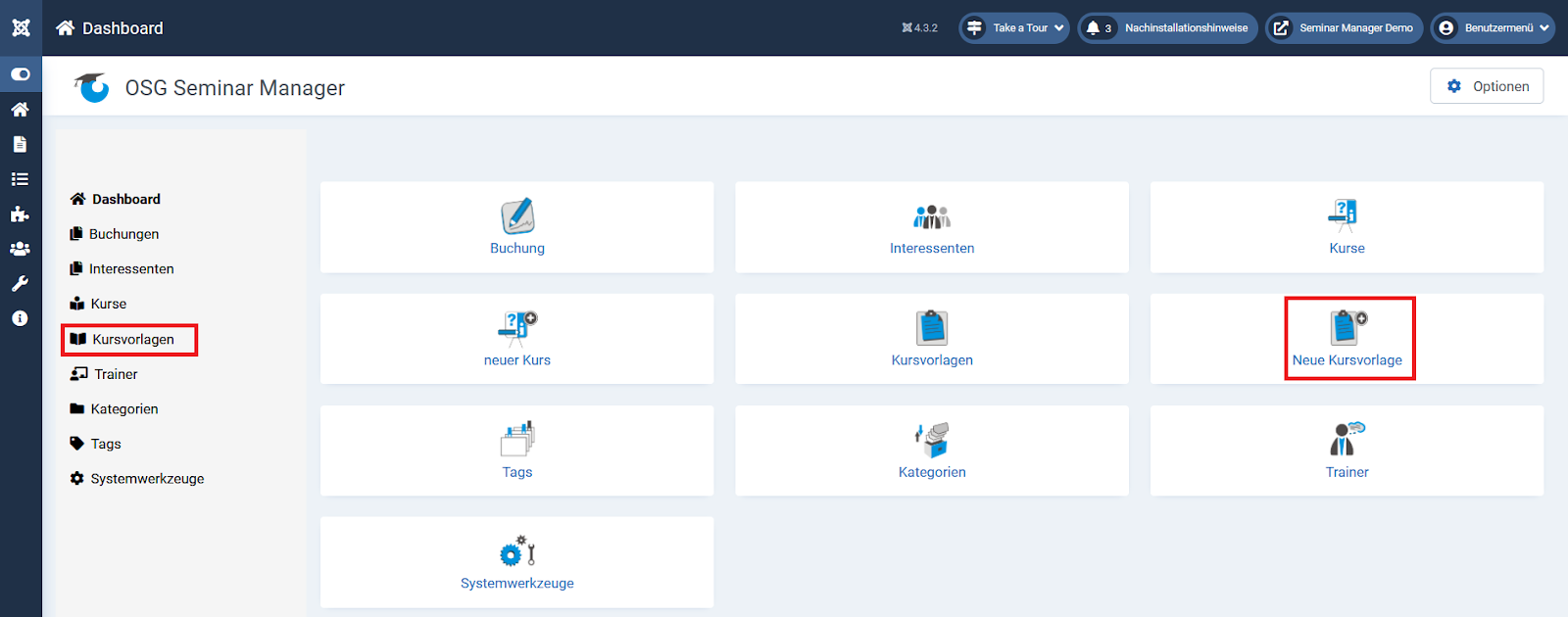Image resolution: width=1568 pixels, height=617 pixels.
Task: Open Content icon in left rail
Action: [x=20, y=144]
